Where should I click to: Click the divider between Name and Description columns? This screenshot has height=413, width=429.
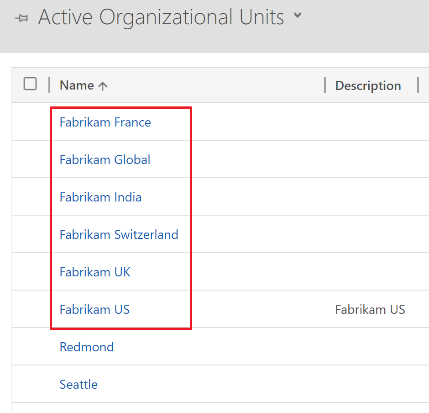pos(325,85)
